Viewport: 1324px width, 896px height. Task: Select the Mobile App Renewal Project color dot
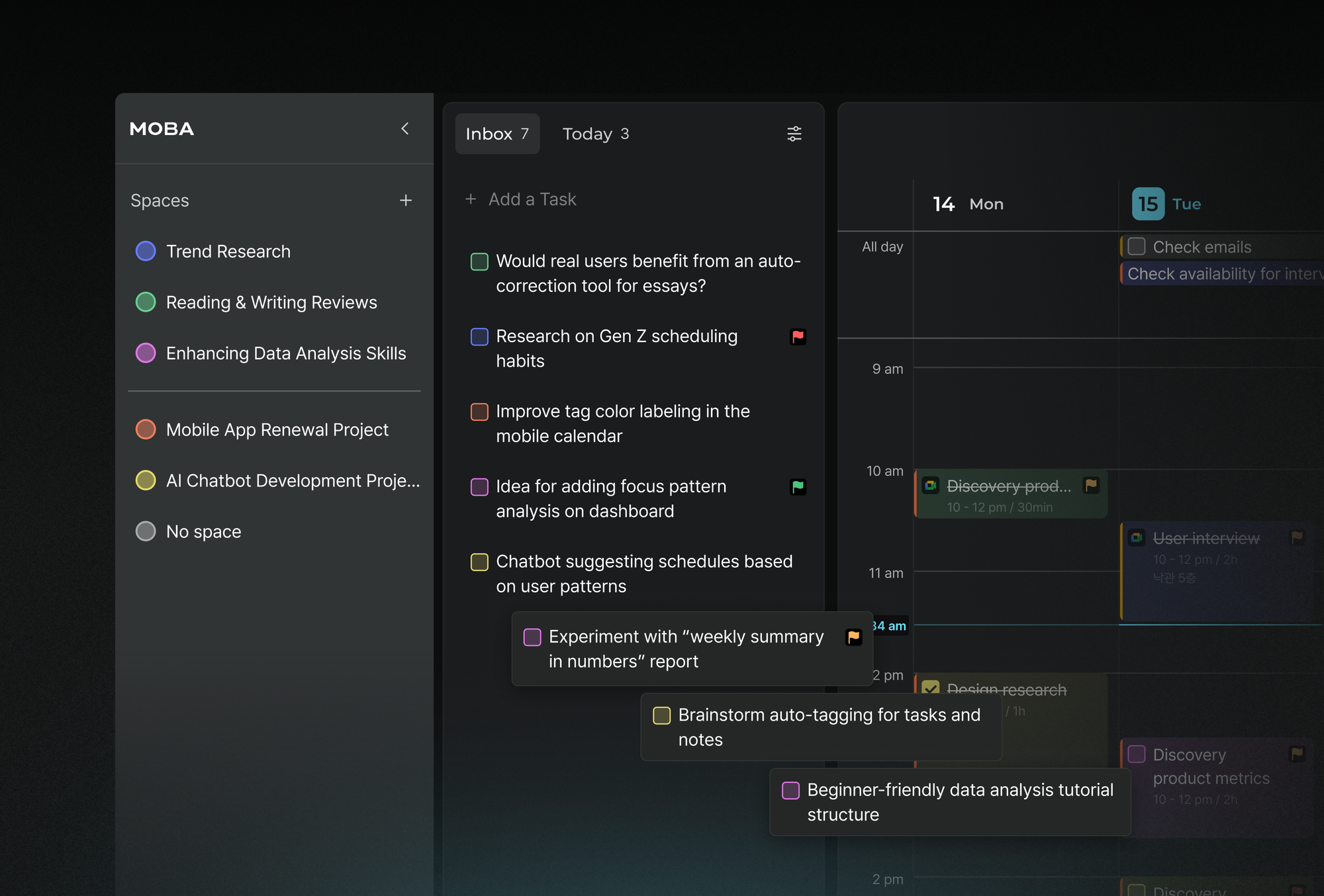pyautogui.click(x=146, y=429)
